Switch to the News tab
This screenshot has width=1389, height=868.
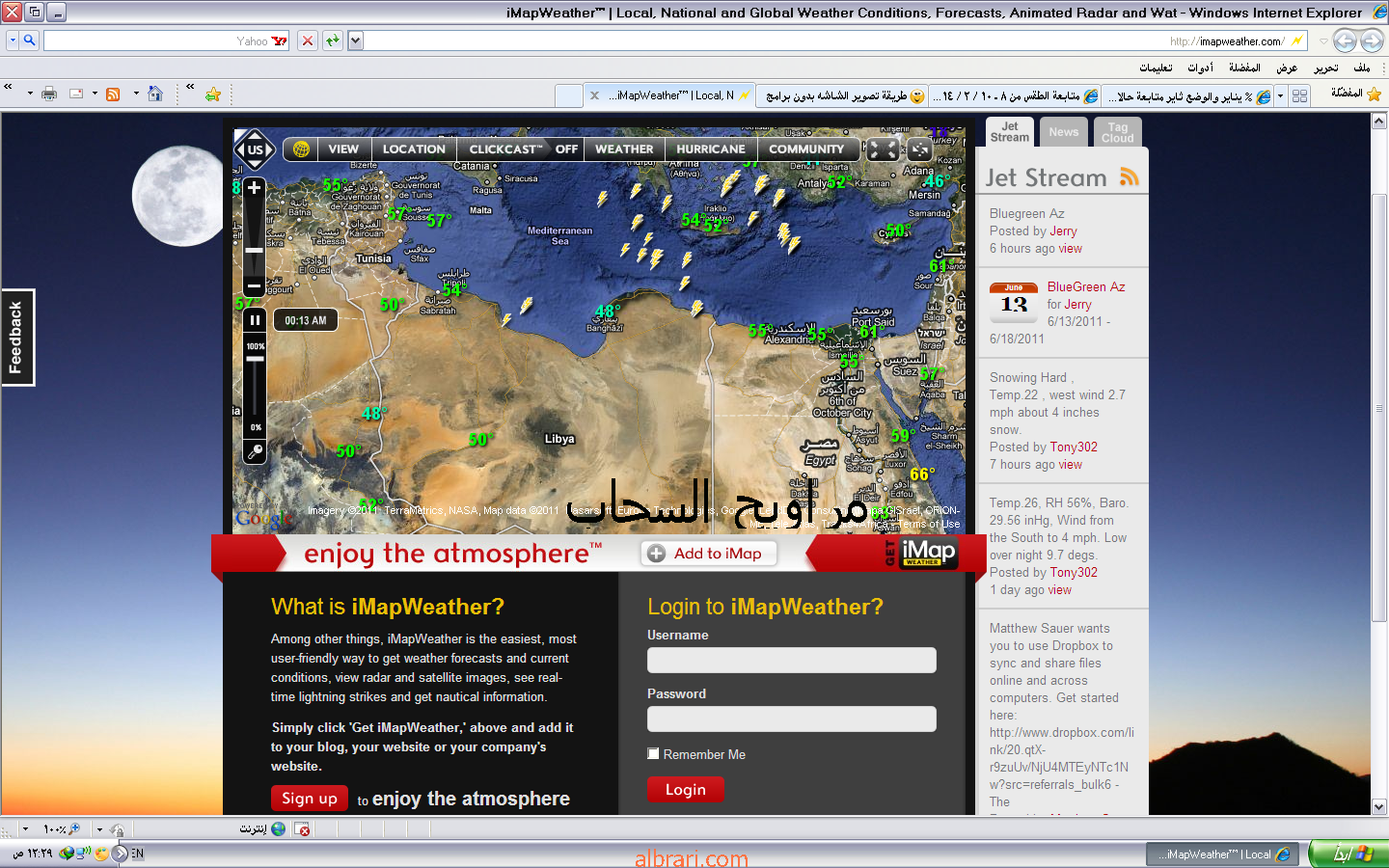1064,132
